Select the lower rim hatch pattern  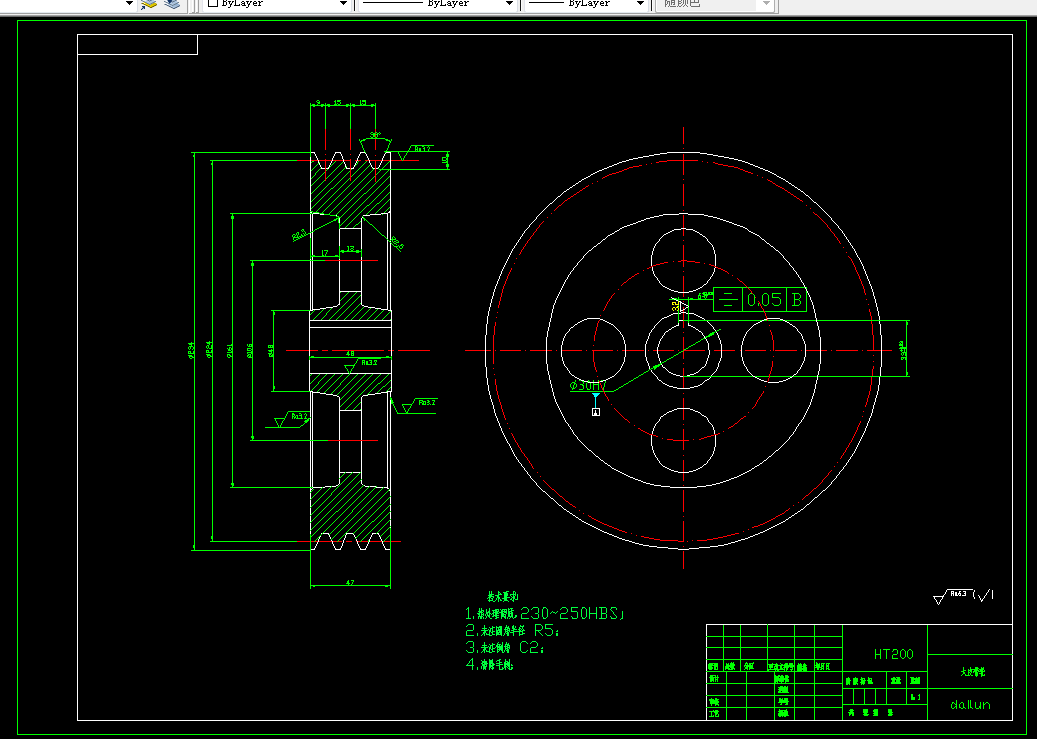coord(351,513)
